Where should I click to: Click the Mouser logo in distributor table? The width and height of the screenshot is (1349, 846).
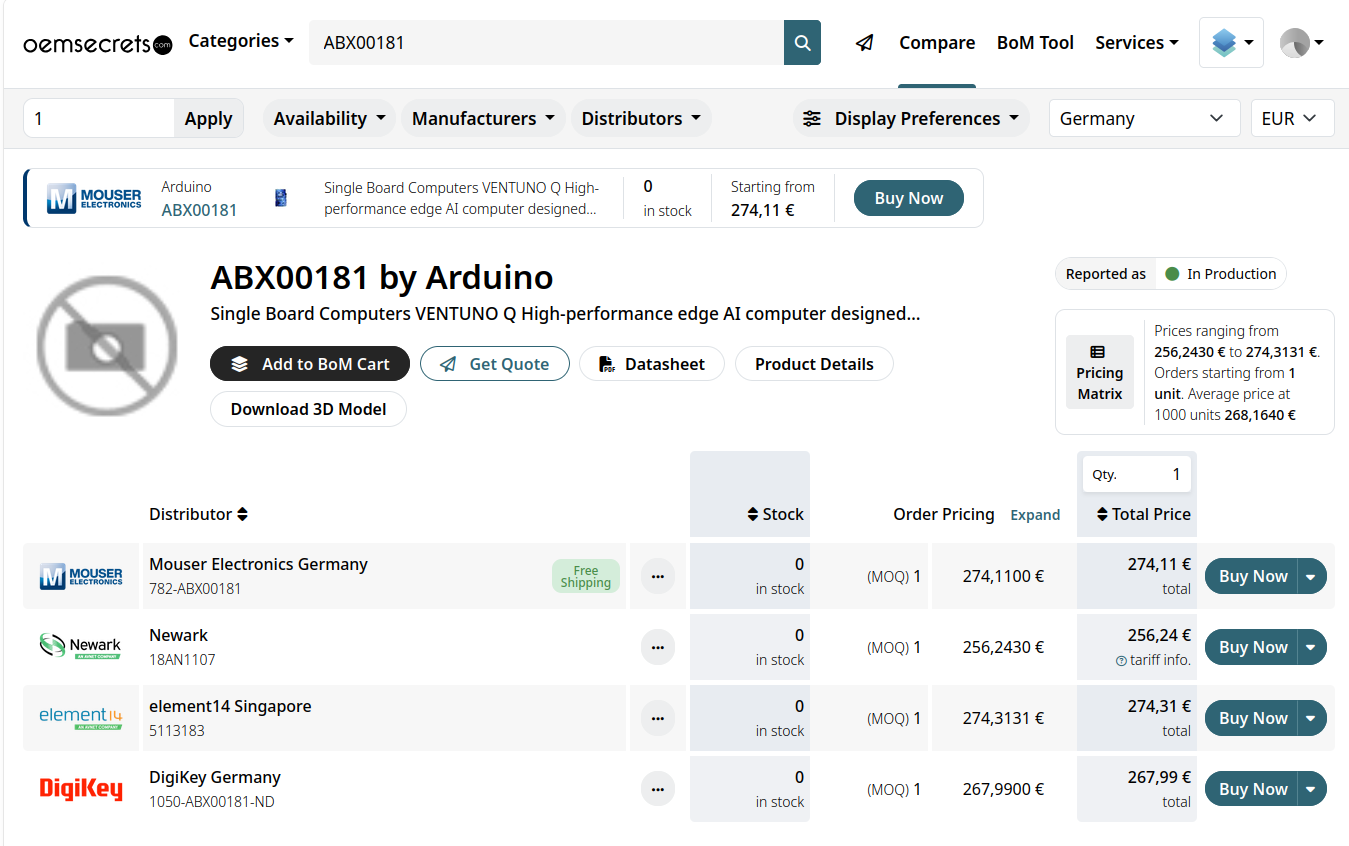pyautogui.click(x=81, y=576)
